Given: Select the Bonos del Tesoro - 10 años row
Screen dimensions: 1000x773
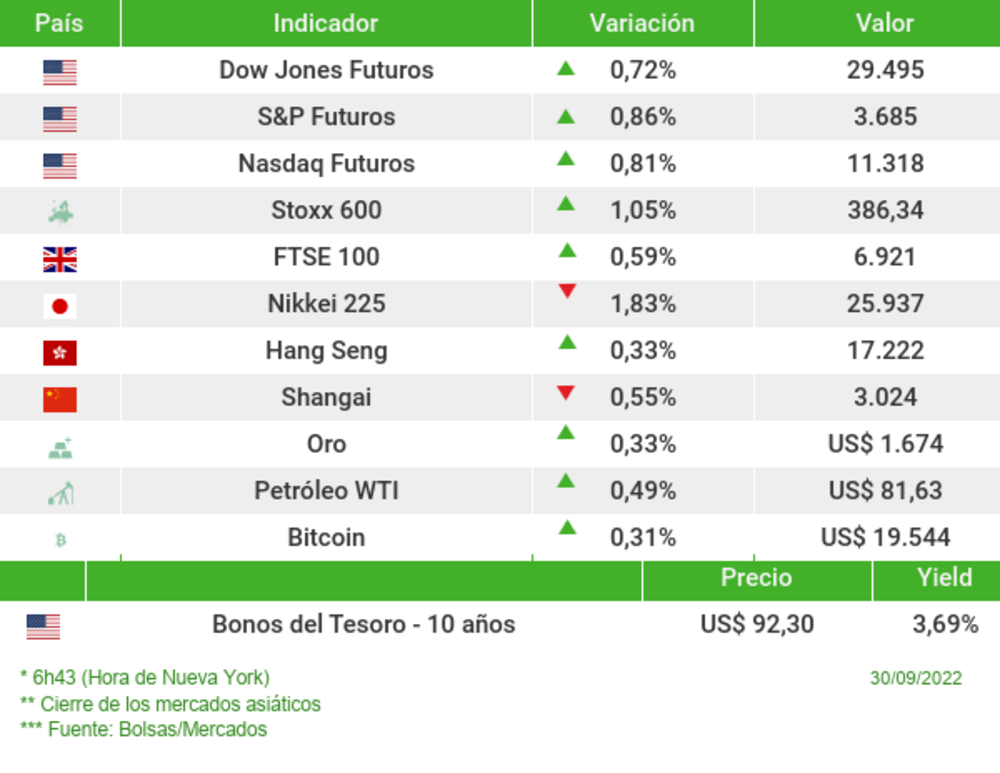Looking at the screenshot, I should pos(364,625).
